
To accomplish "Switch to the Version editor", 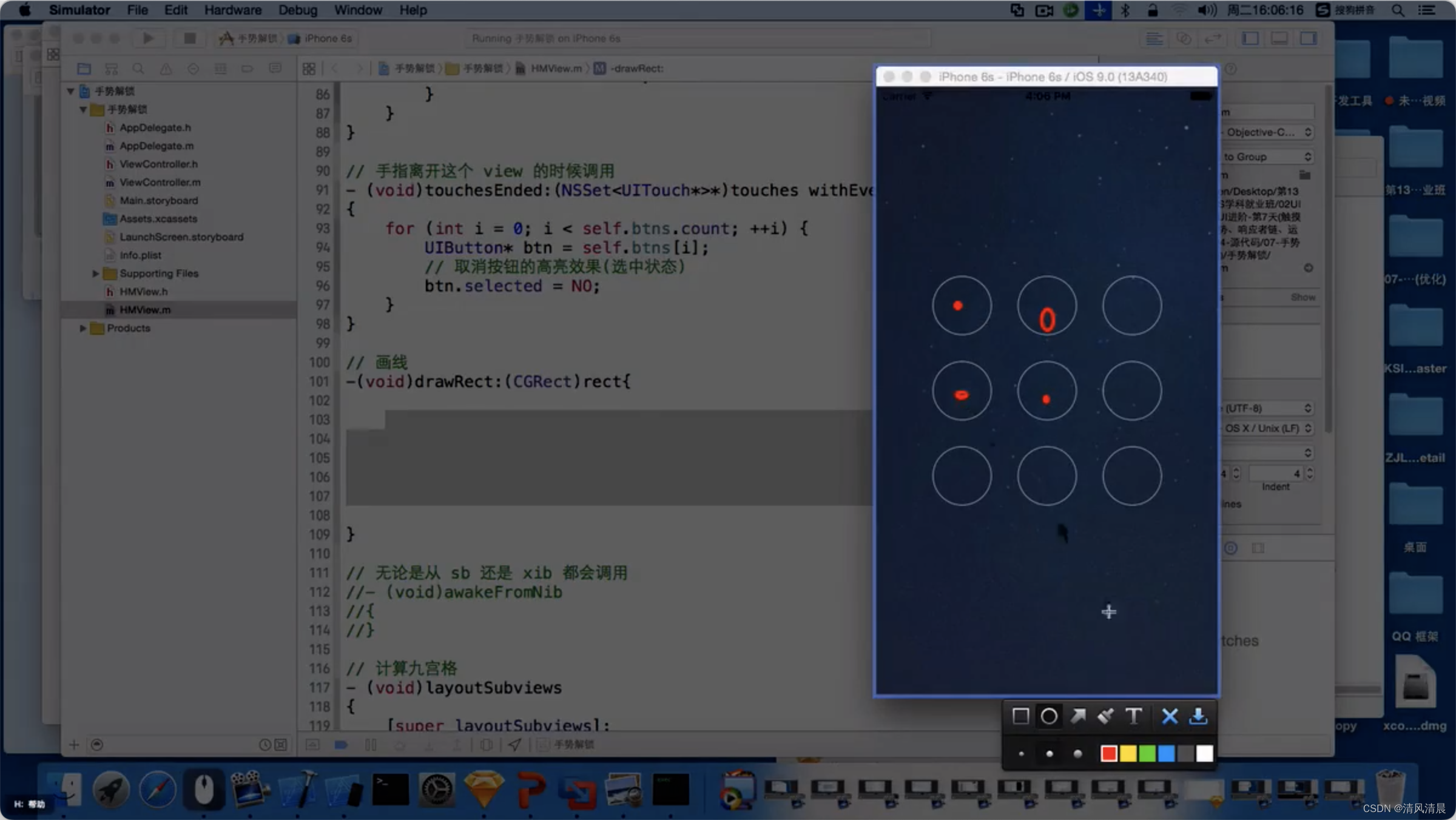I will pyautogui.click(x=1212, y=38).
